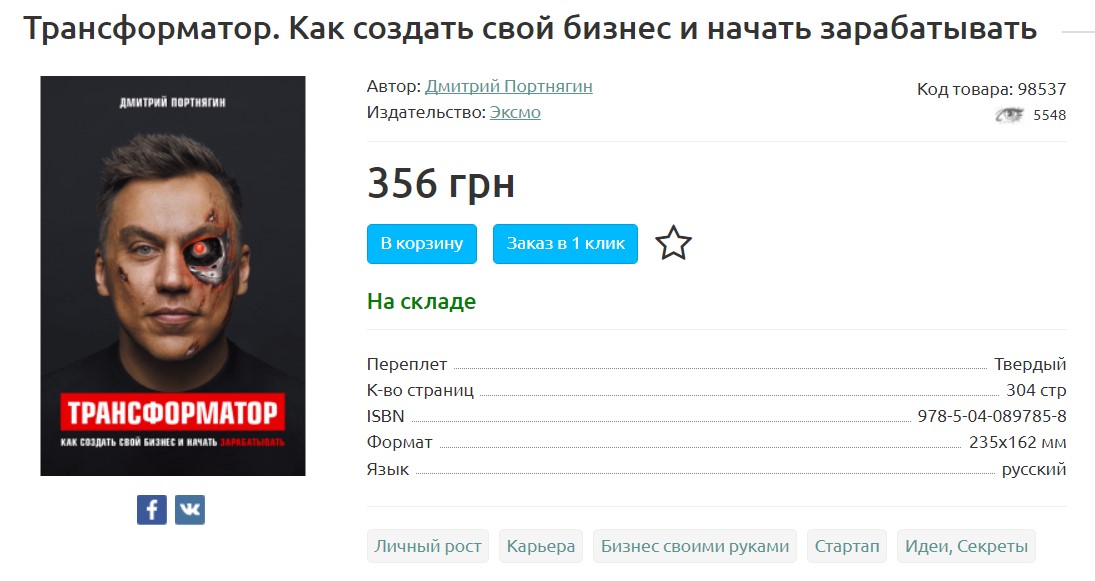This screenshot has height=581, width=1095.
Task: Select the Карьера tag
Action: click(x=541, y=546)
